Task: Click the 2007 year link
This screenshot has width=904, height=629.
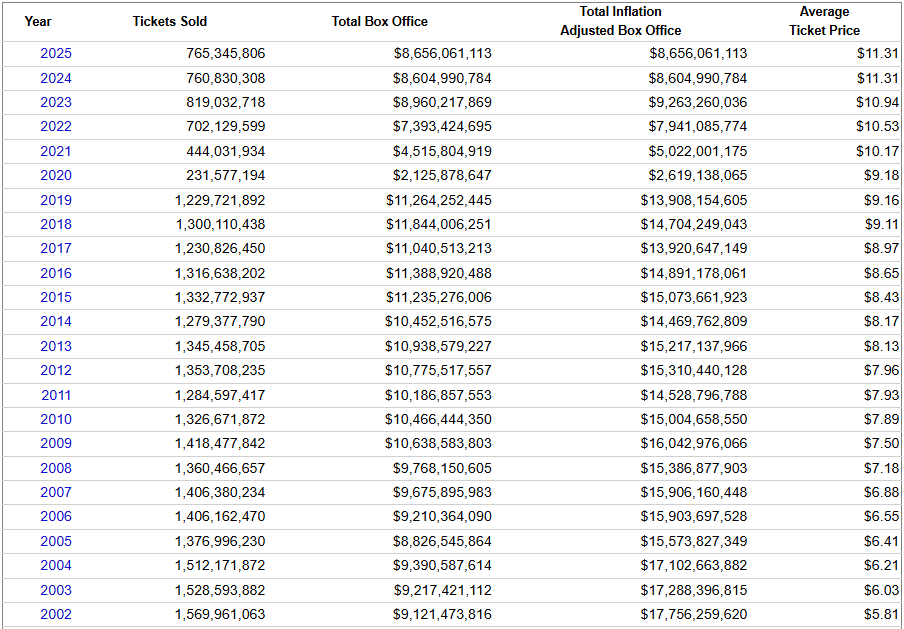Action: coord(56,492)
